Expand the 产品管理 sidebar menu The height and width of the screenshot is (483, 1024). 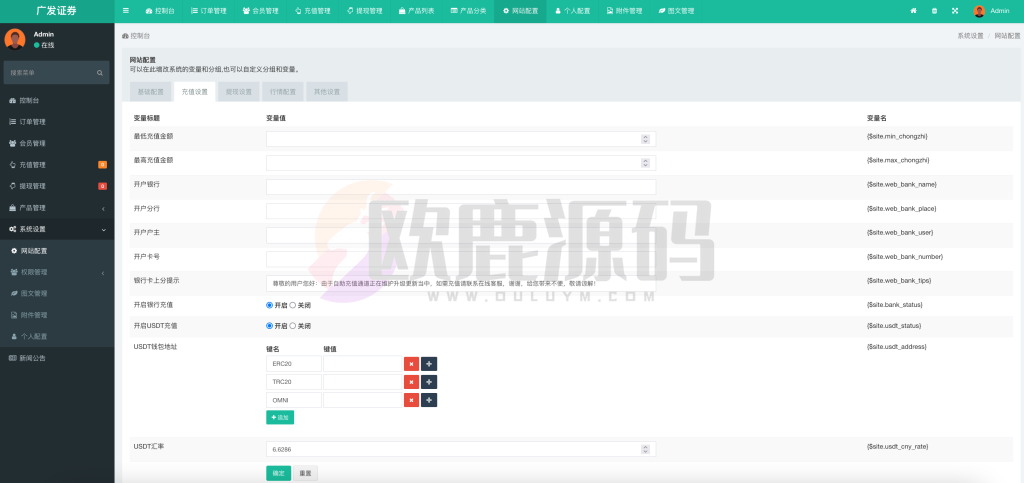(57, 208)
